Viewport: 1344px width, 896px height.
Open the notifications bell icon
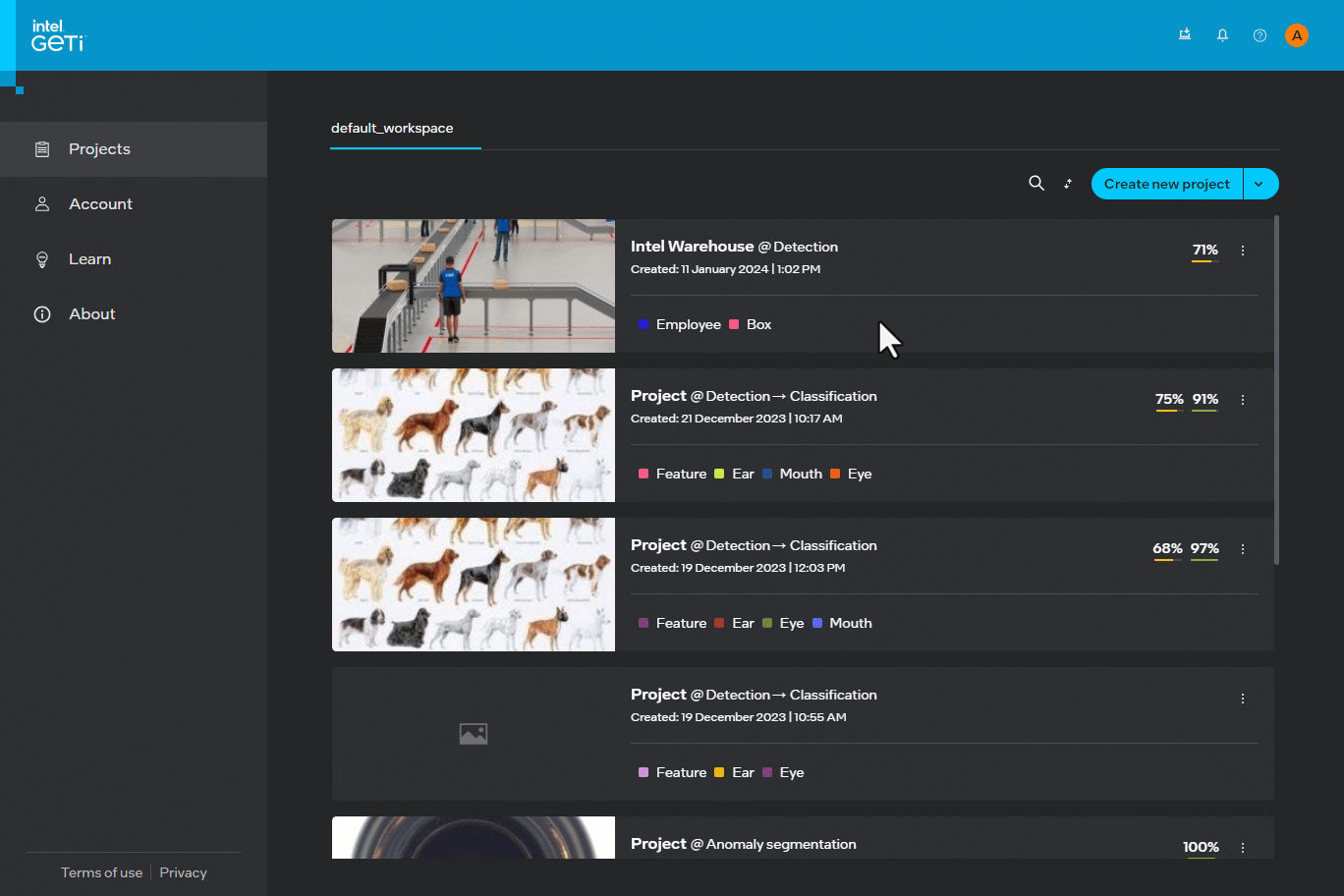[1222, 35]
